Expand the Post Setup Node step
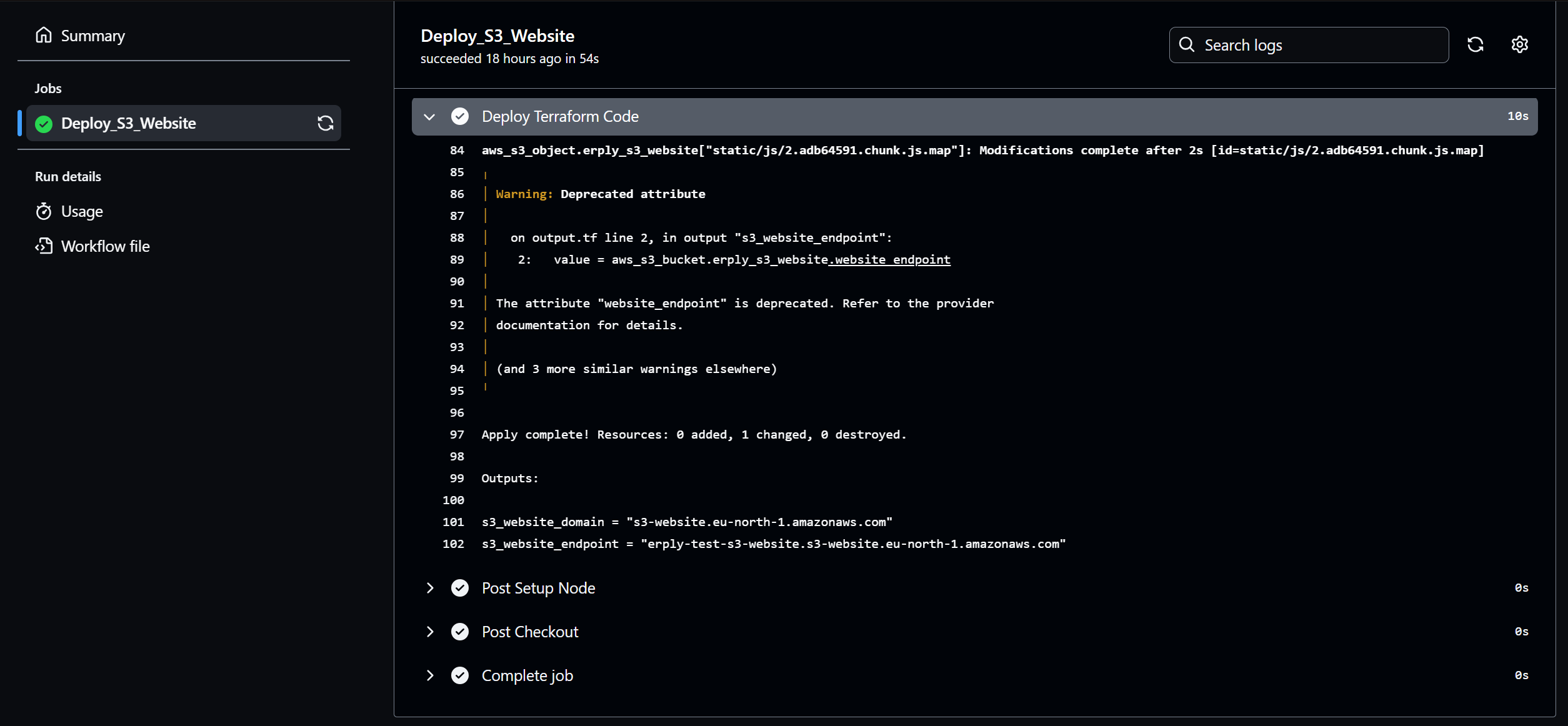The height and width of the screenshot is (726, 1568). pyautogui.click(x=429, y=588)
